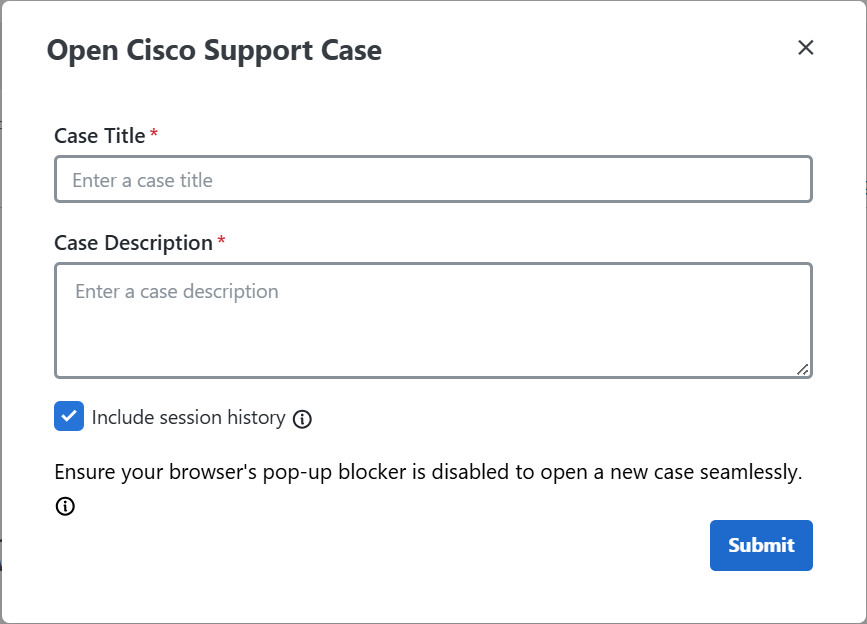The height and width of the screenshot is (624, 867).
Task: Click the Case Title input field
Action: point(433,179)
